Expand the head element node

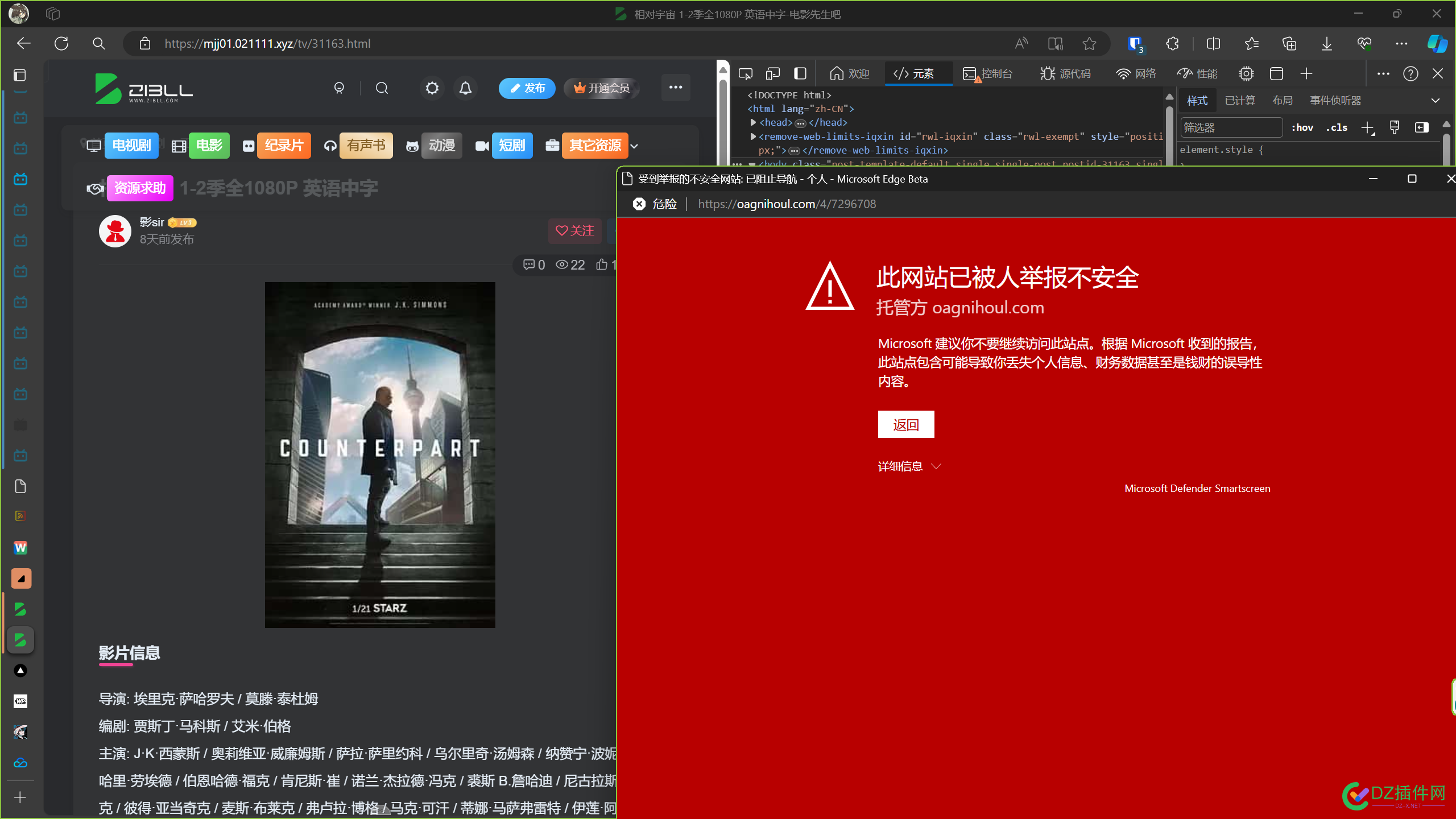click(x=753, y=122)
